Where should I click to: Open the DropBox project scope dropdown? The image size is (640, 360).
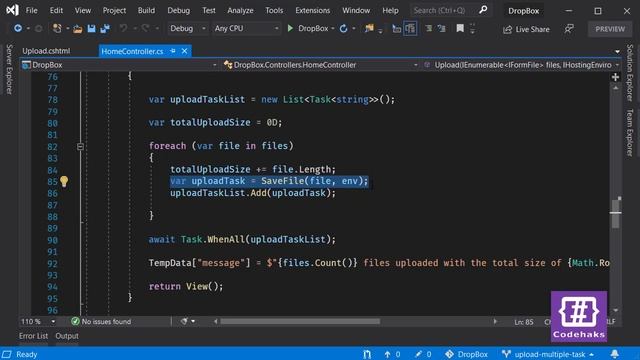119,65
